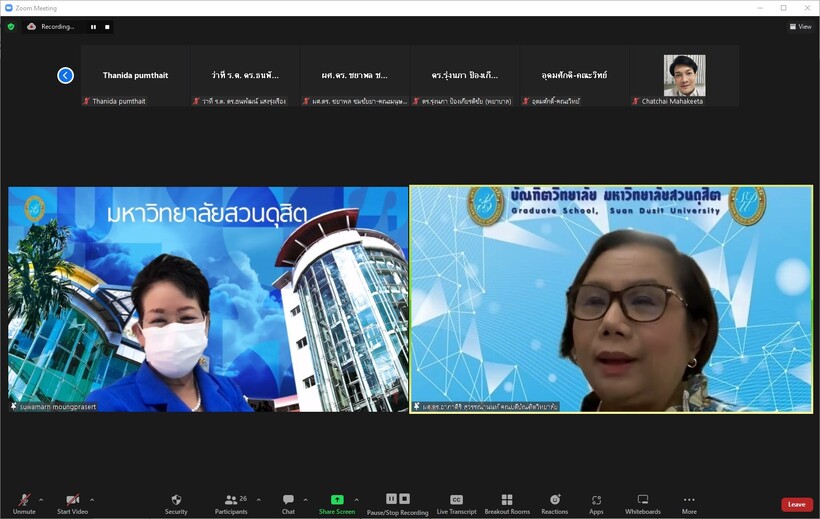The width and height of the screenshot is (820, 519).
Task: Open the View layout menu
Action: pos(800,27)
